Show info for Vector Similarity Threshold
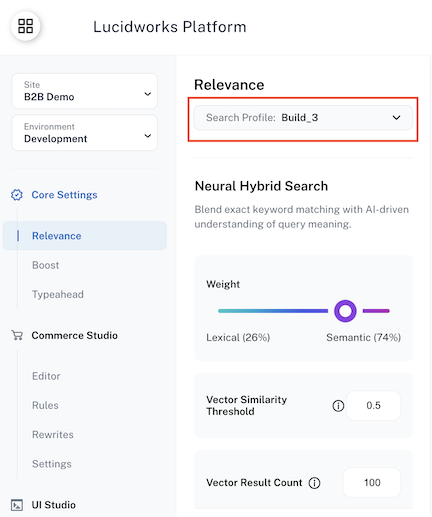The height and width of the screenshot is (517, 432). pyautogui.click(x=338, y=405)
